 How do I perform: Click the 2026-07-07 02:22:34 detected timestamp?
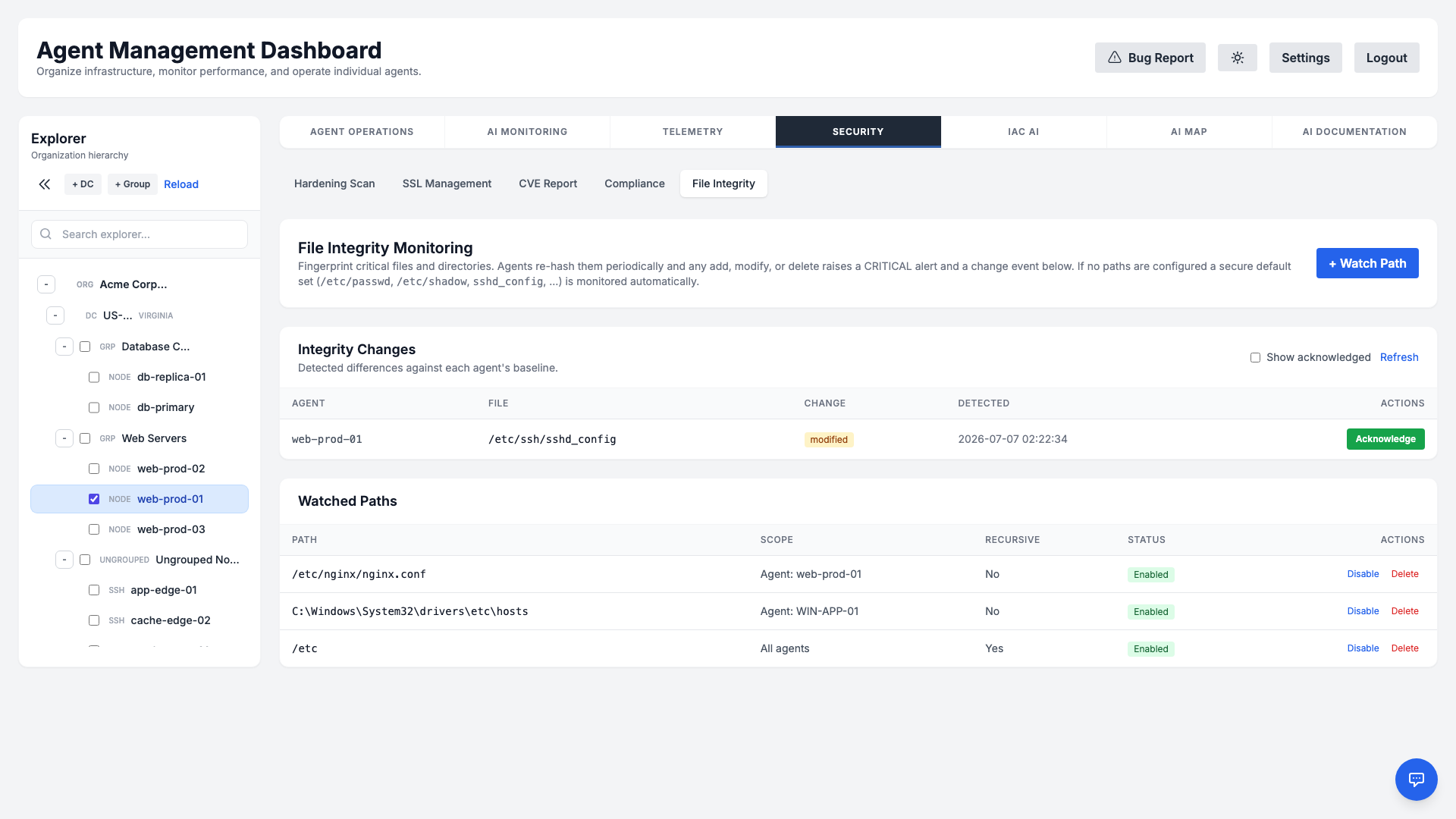[x=1012, y=439]
